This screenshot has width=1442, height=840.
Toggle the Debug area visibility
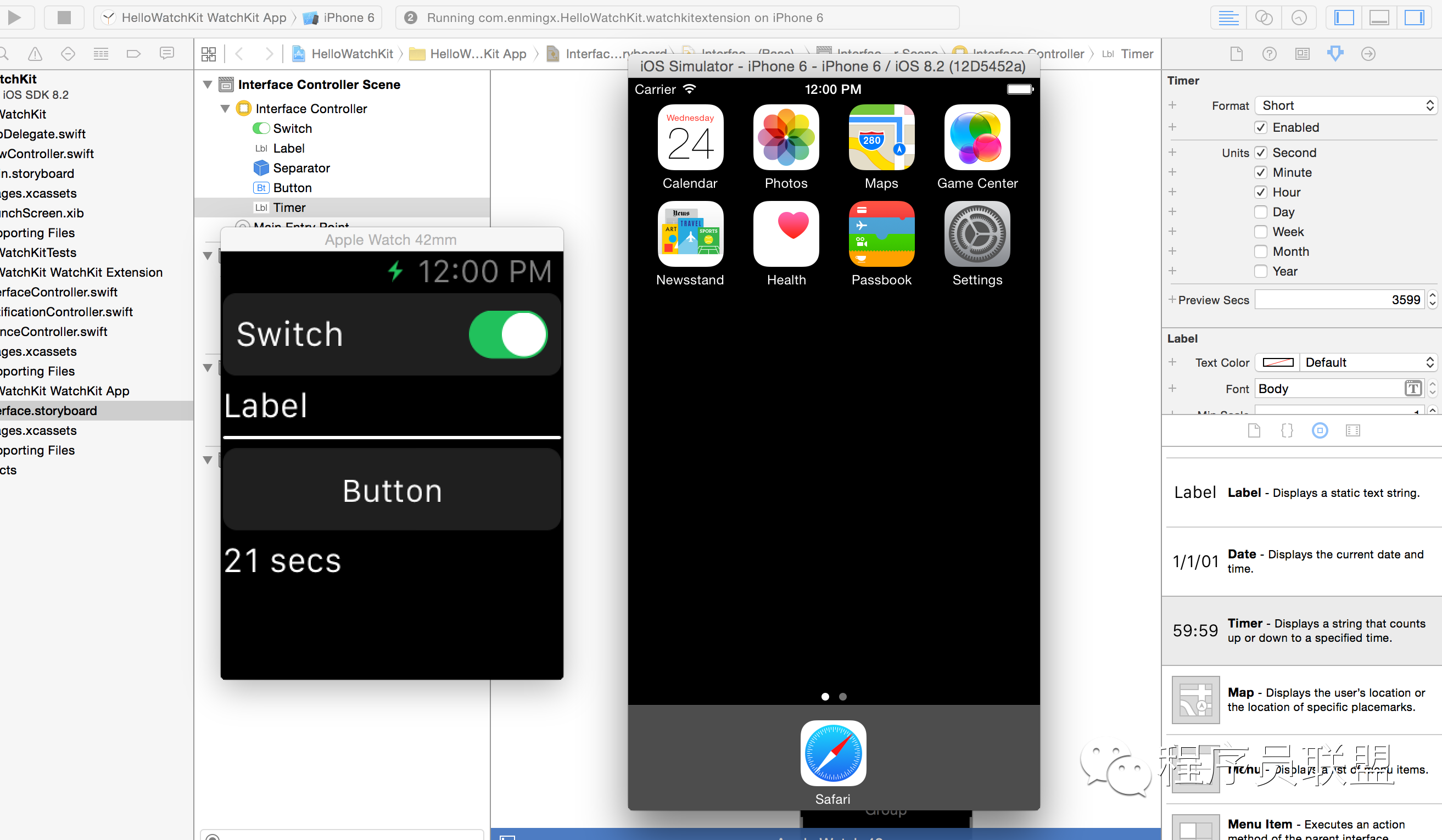point(1379,18)
